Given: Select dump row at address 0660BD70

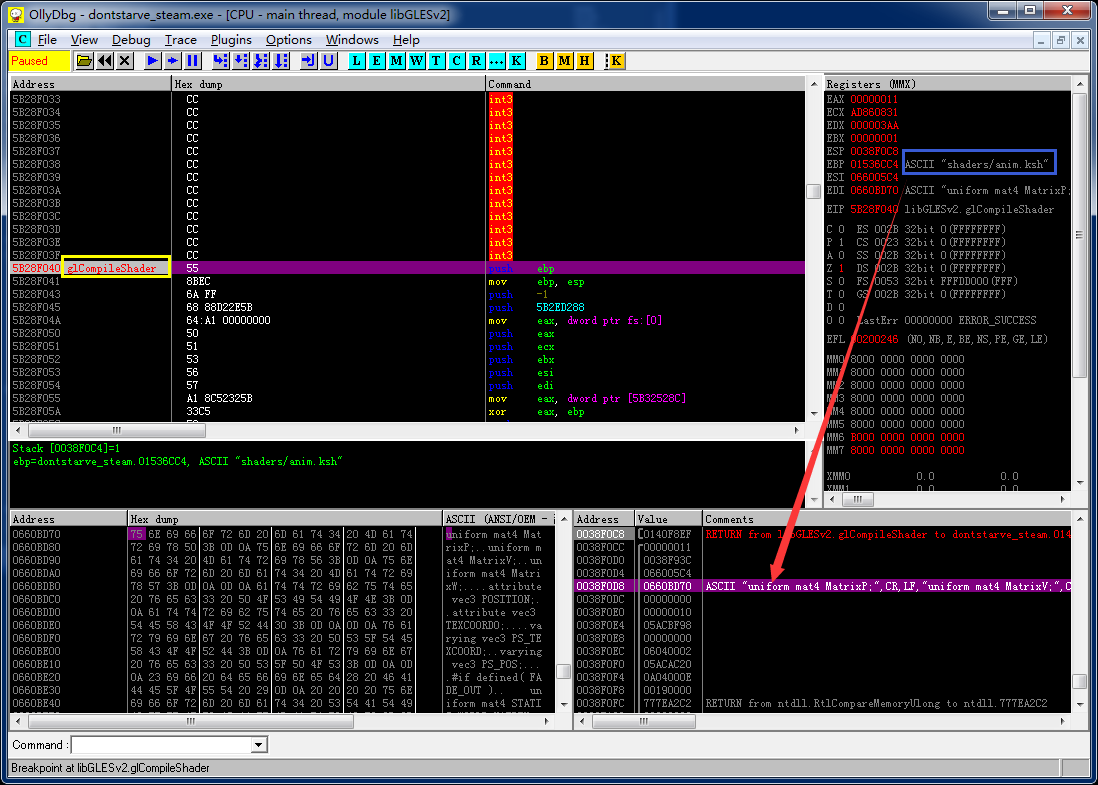Looking at the screenshot, I should point(283,534).
